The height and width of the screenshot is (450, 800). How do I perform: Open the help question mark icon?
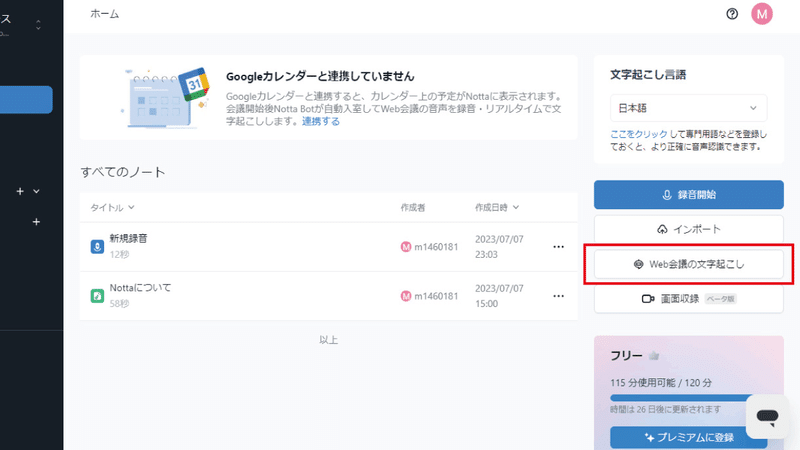(732, 14)
